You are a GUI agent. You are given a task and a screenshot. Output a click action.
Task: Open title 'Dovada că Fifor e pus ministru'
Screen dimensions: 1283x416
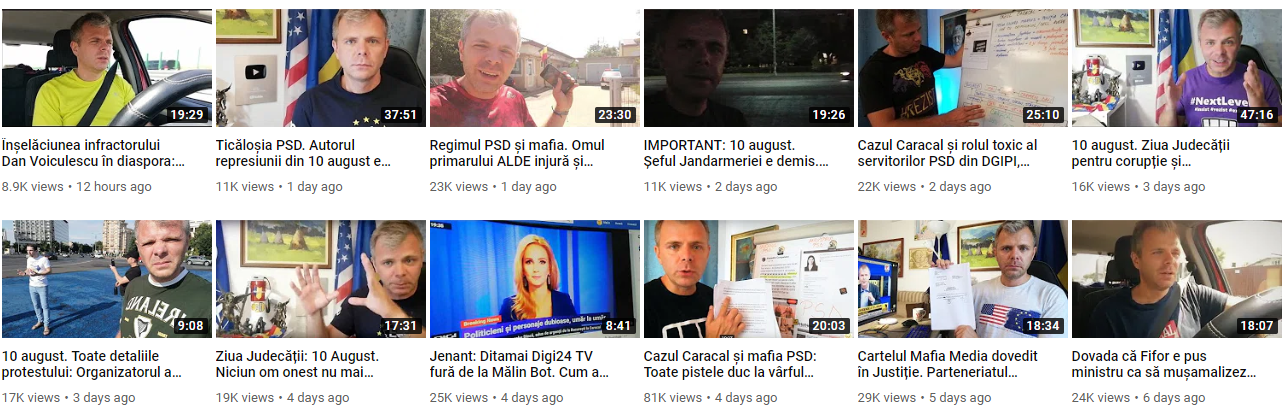click(x=1164, y=364)
